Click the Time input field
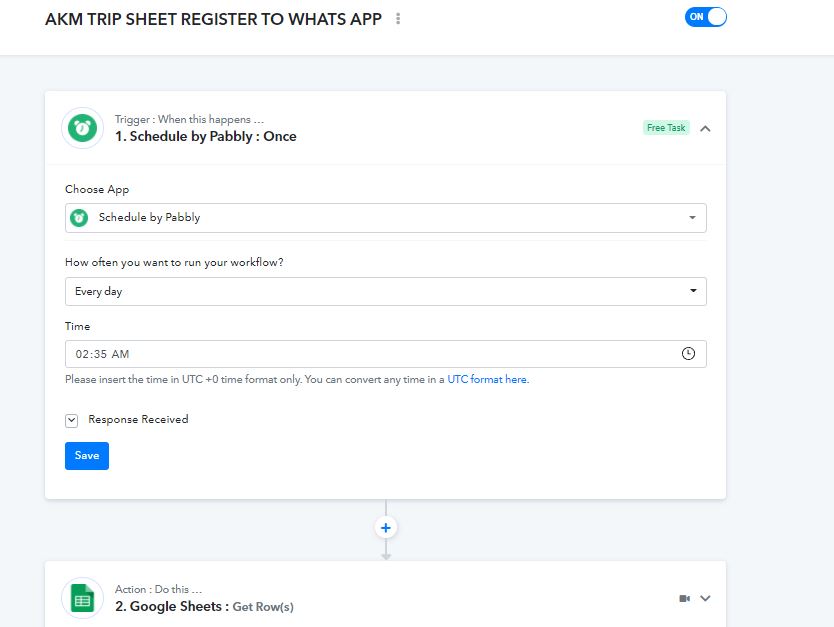834x627 pixels. pos(386,354)
